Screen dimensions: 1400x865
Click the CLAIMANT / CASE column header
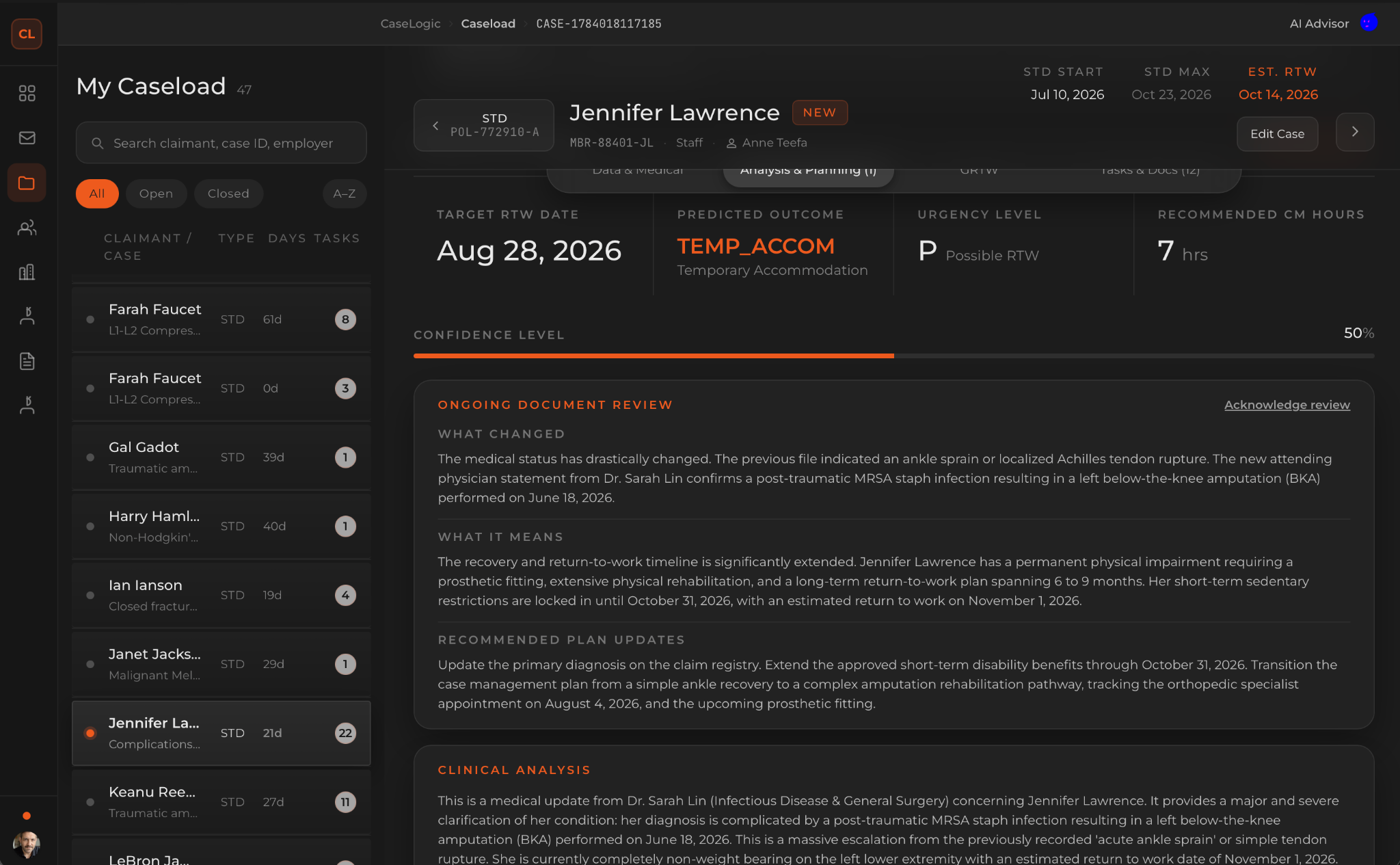148,247
